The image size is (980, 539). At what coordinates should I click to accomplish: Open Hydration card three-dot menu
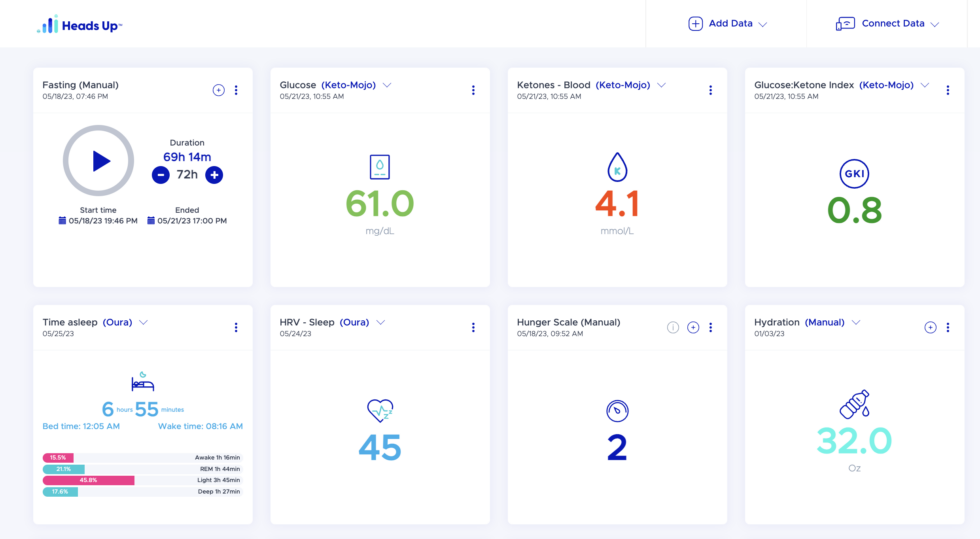coord(948,327)
